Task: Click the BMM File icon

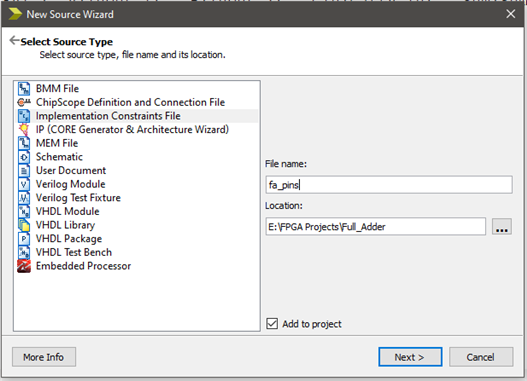Action: click(24, 89)
